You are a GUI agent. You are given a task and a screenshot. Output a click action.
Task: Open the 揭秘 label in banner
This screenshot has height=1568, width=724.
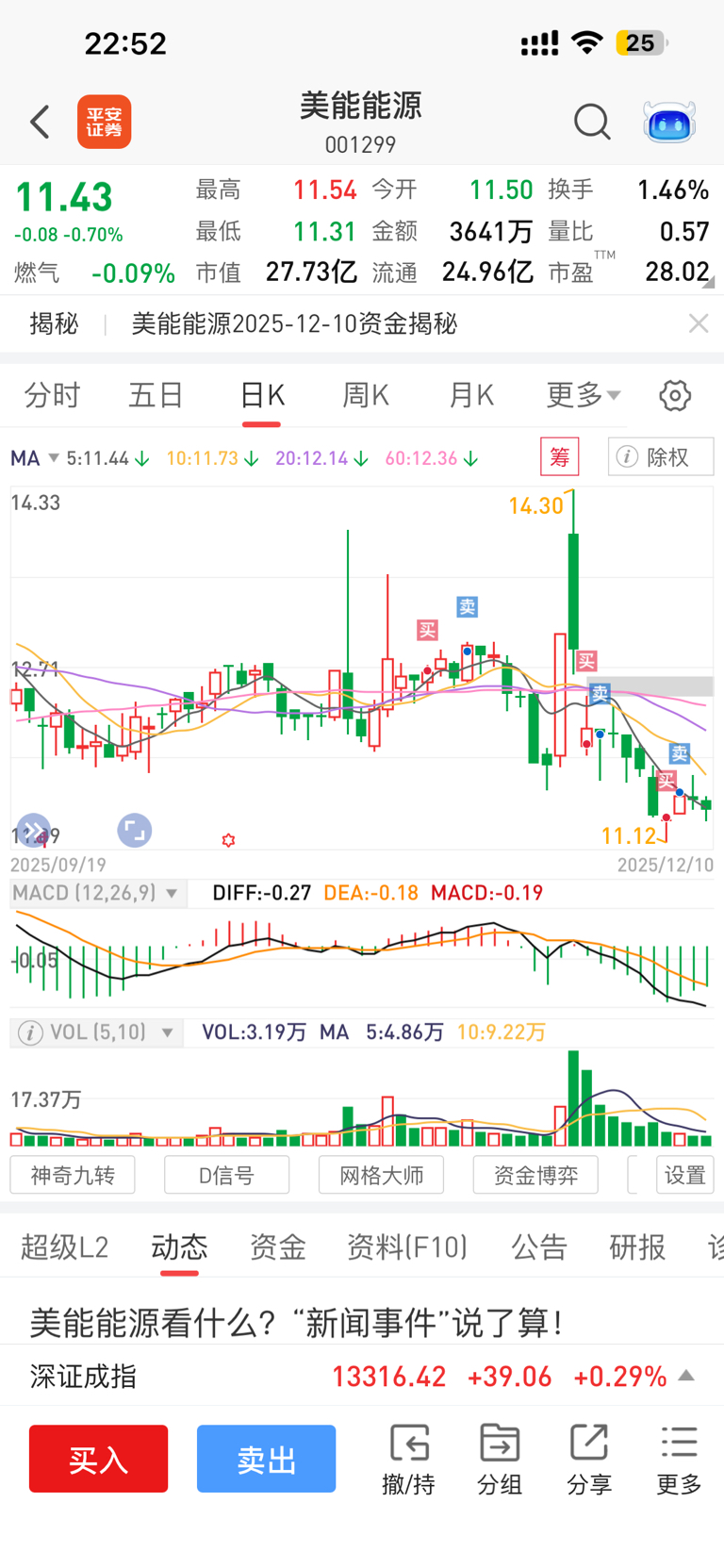[x=54, y=323]
